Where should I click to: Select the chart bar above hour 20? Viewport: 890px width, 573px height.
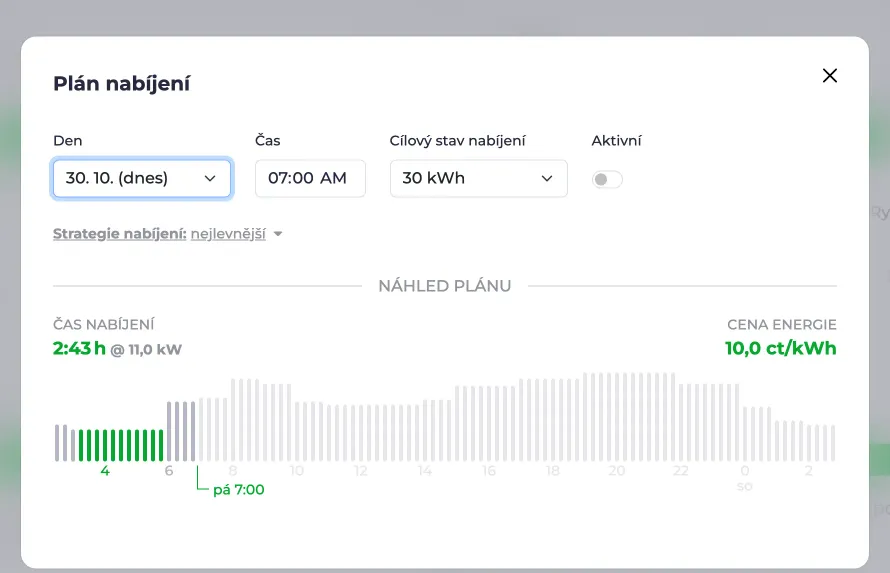[617, 417]
